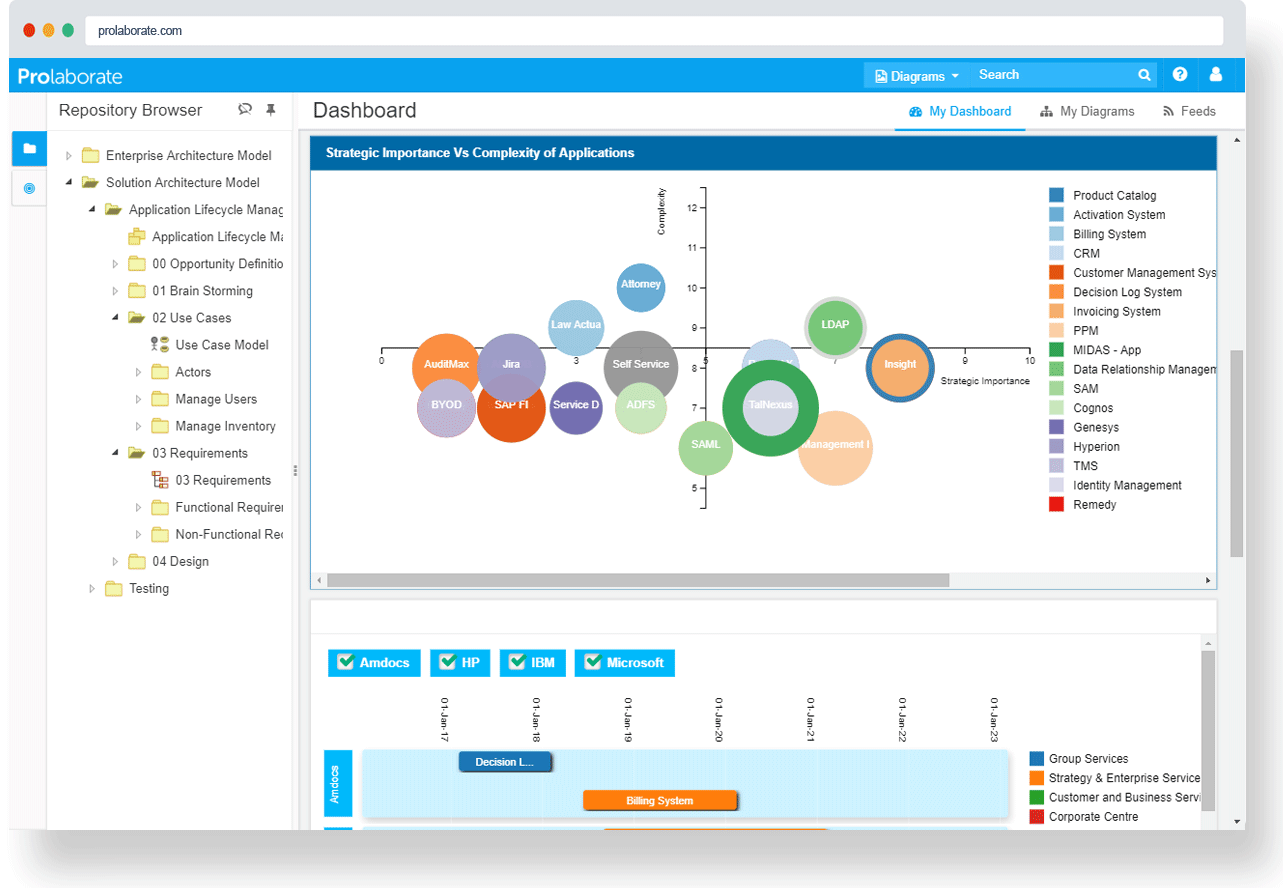Expand 01 Brain Storming folder
Screen dimensions: 1283x888
115,291
